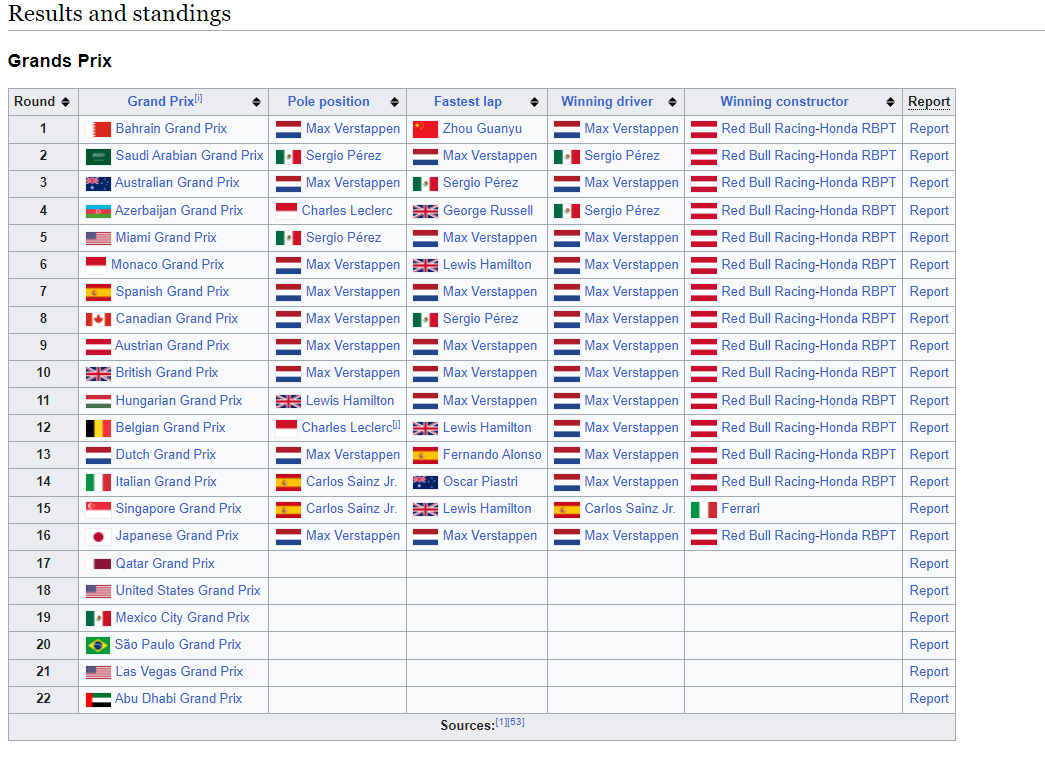Open source reference [1] in table footer
The height and width of the screenshot is (759, 1045).
(501, 722)
